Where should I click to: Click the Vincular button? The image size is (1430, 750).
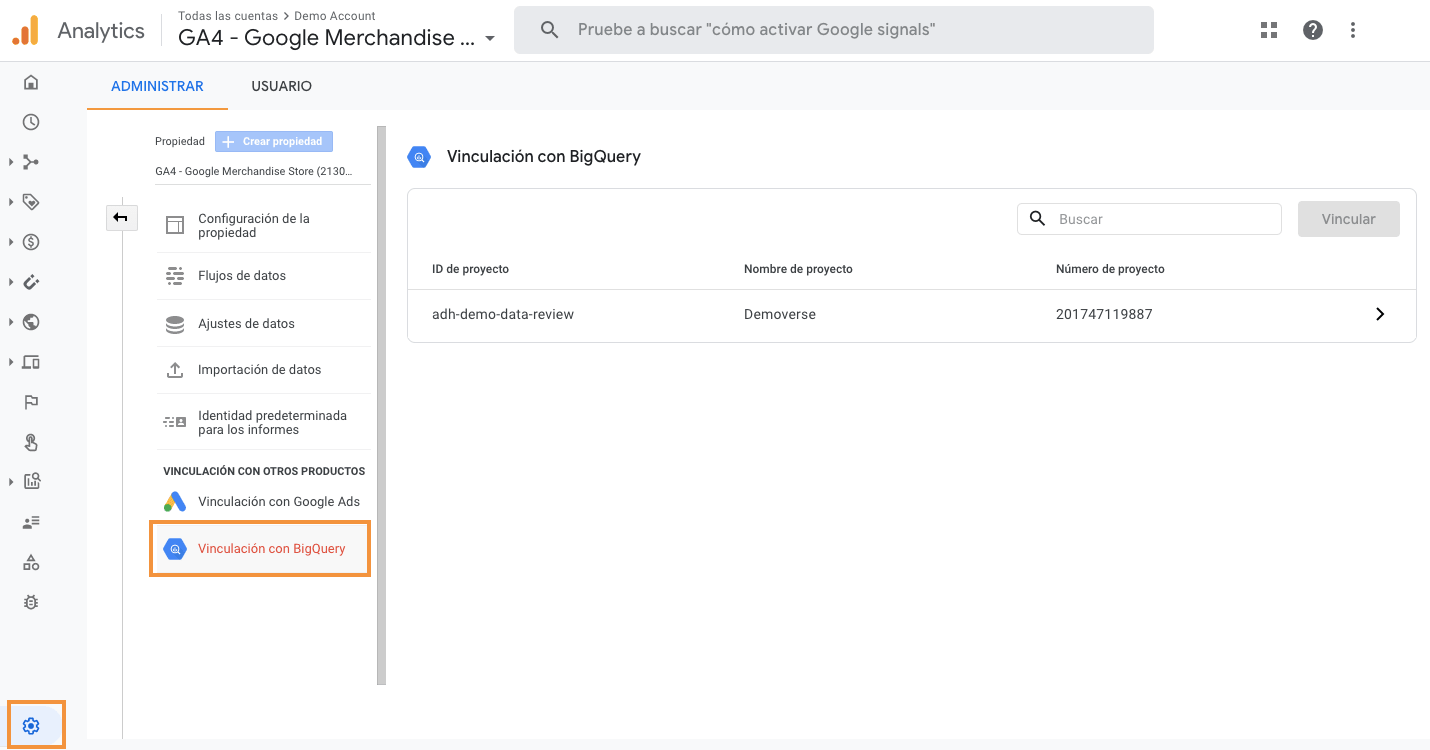click(x=1348, y=219)
